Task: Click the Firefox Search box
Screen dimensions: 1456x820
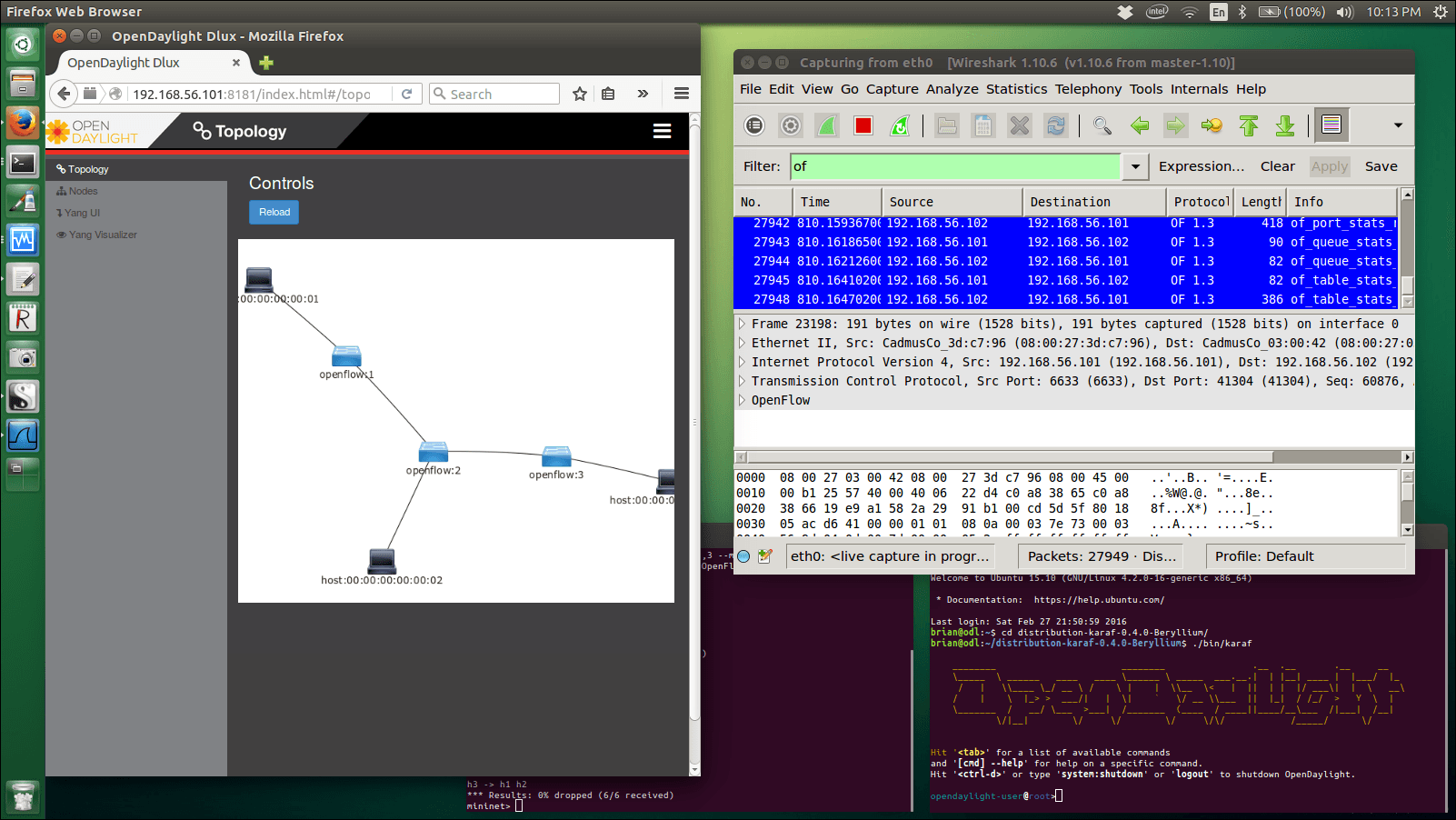Action: coord(494,94)
